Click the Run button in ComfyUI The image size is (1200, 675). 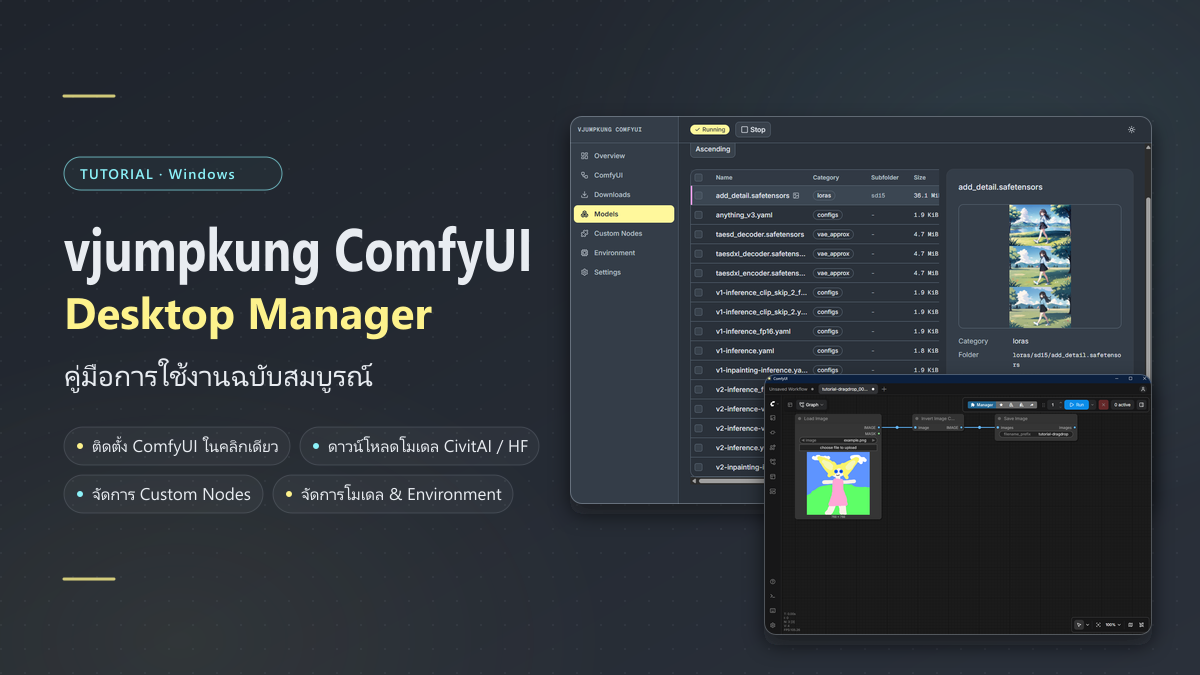click(1076, 404)
